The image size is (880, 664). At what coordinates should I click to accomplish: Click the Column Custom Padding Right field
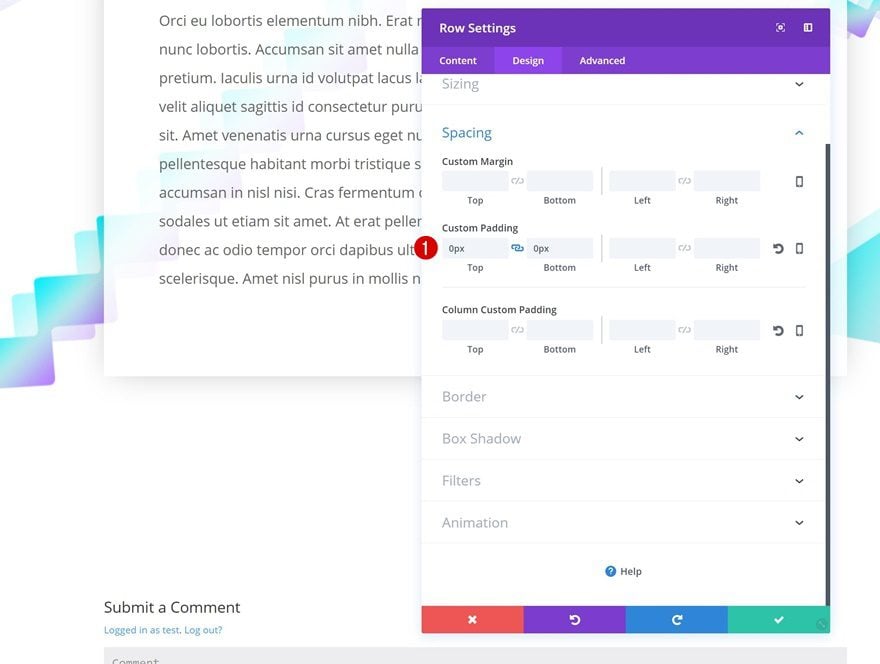coord(727,330)
